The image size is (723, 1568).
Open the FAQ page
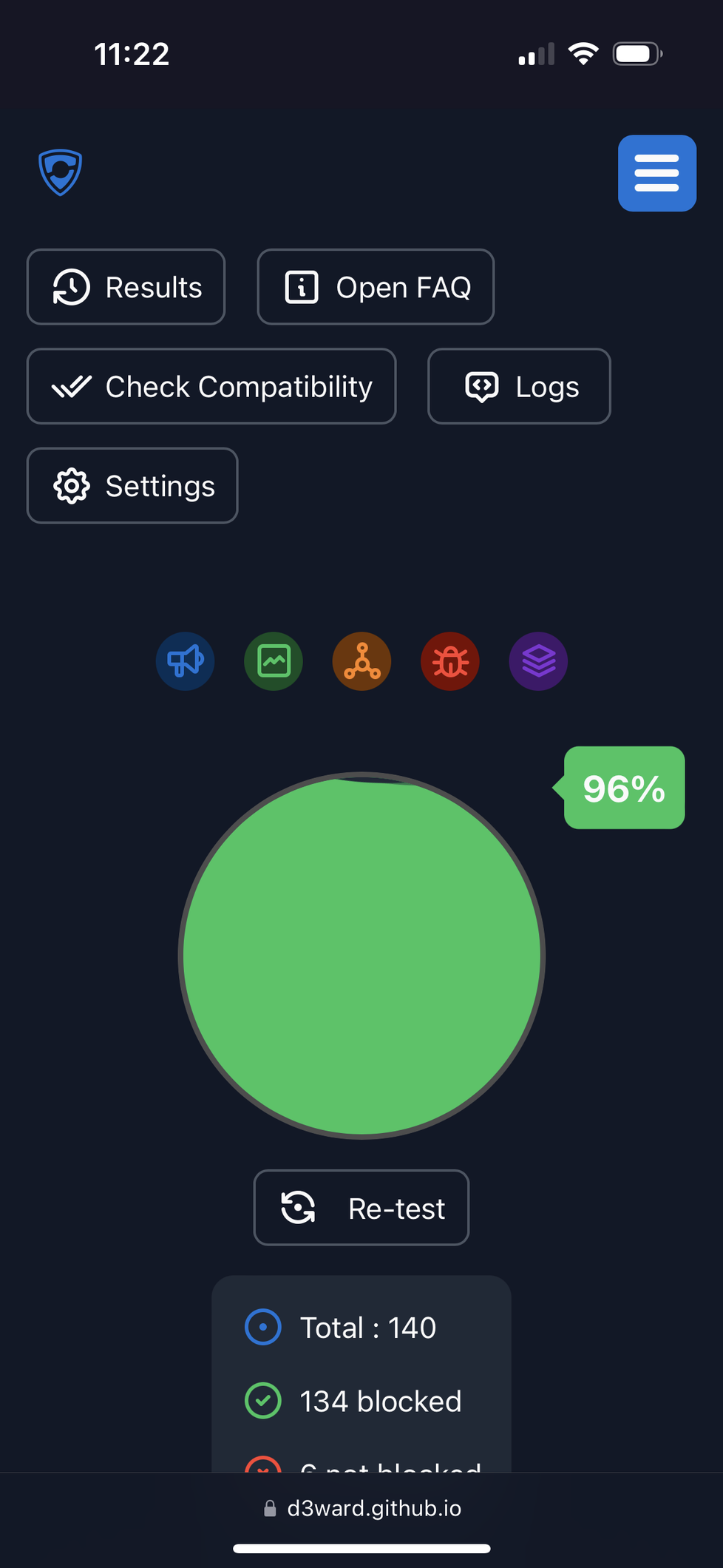coord(376,287)
